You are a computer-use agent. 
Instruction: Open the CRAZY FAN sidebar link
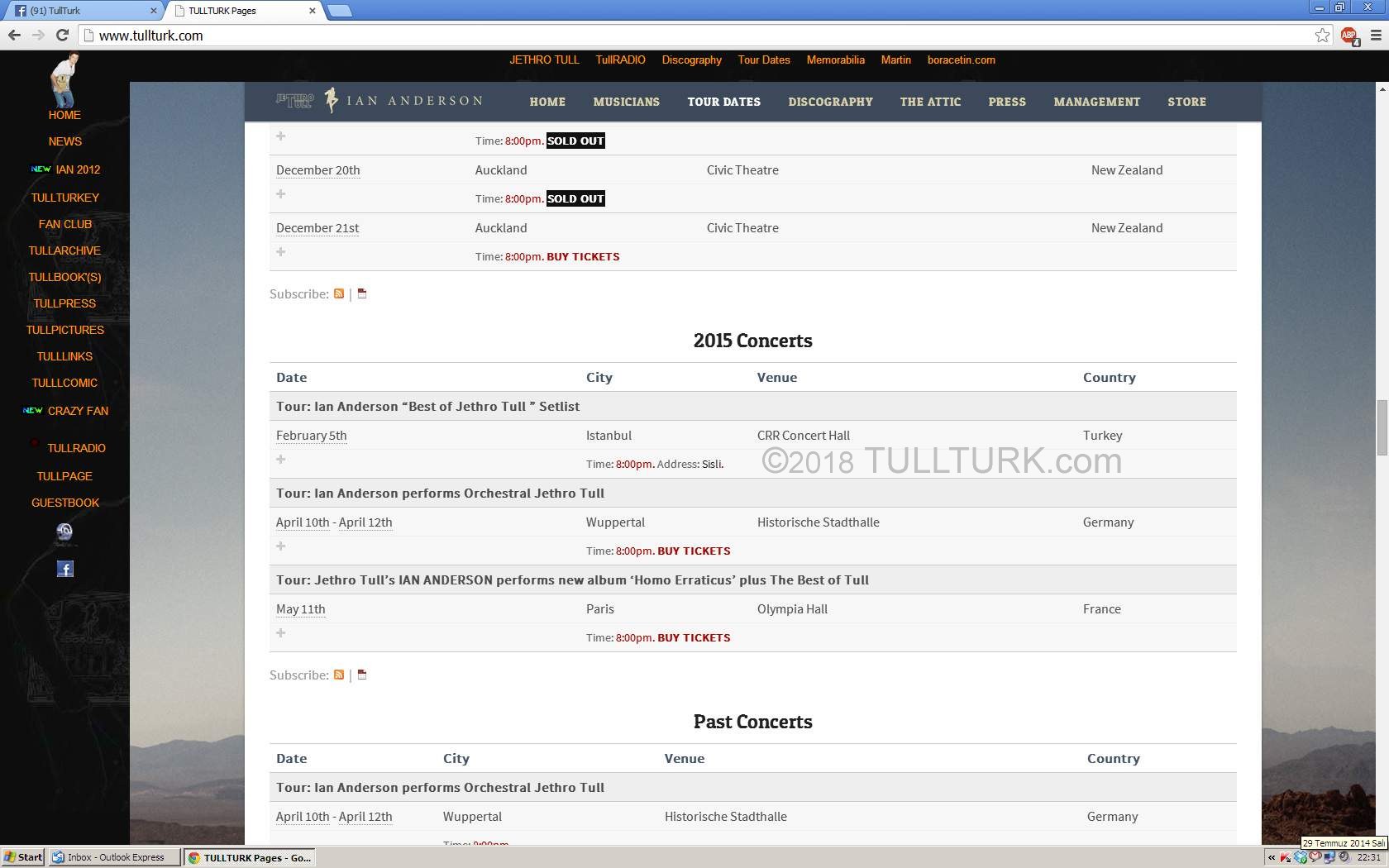click(x=78, y=411)
